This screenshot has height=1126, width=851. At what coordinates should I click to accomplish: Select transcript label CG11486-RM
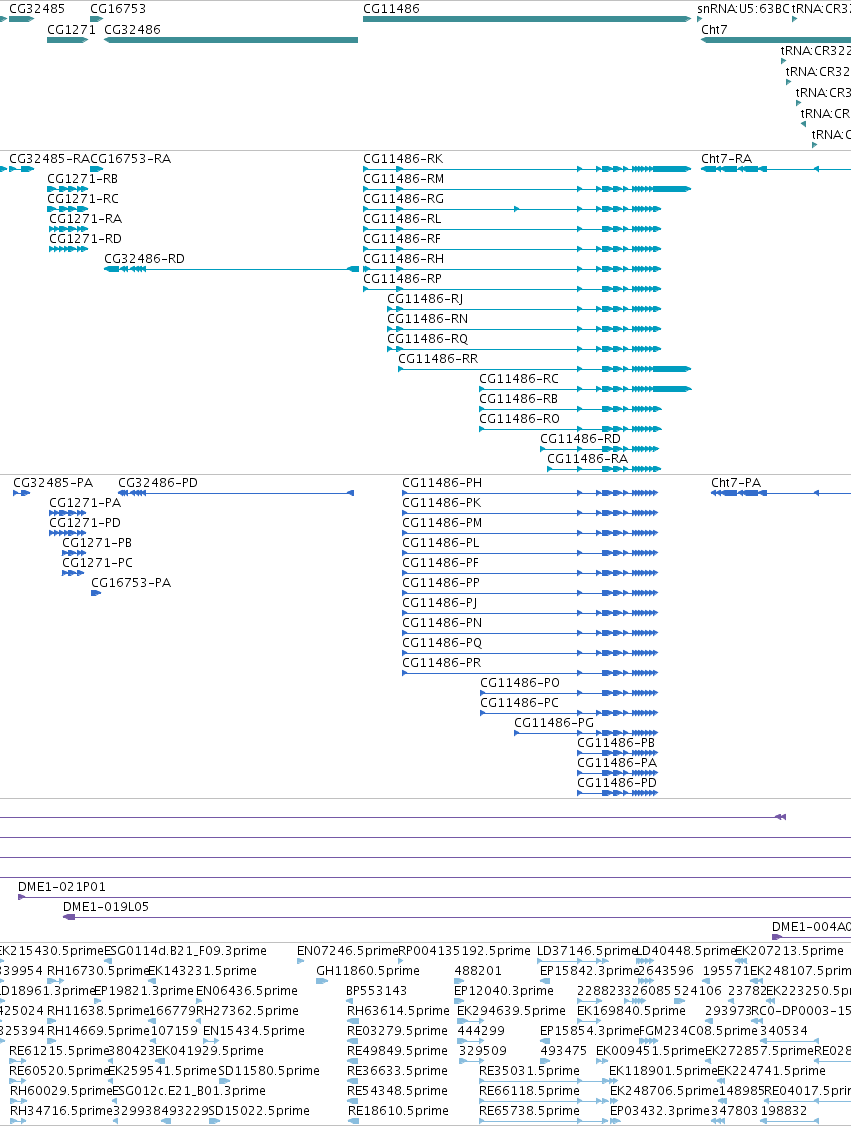404,179
